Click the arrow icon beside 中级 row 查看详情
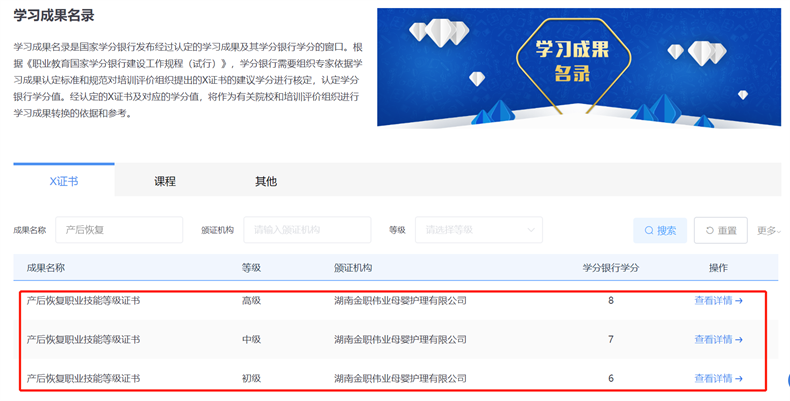 pos(739,339)
